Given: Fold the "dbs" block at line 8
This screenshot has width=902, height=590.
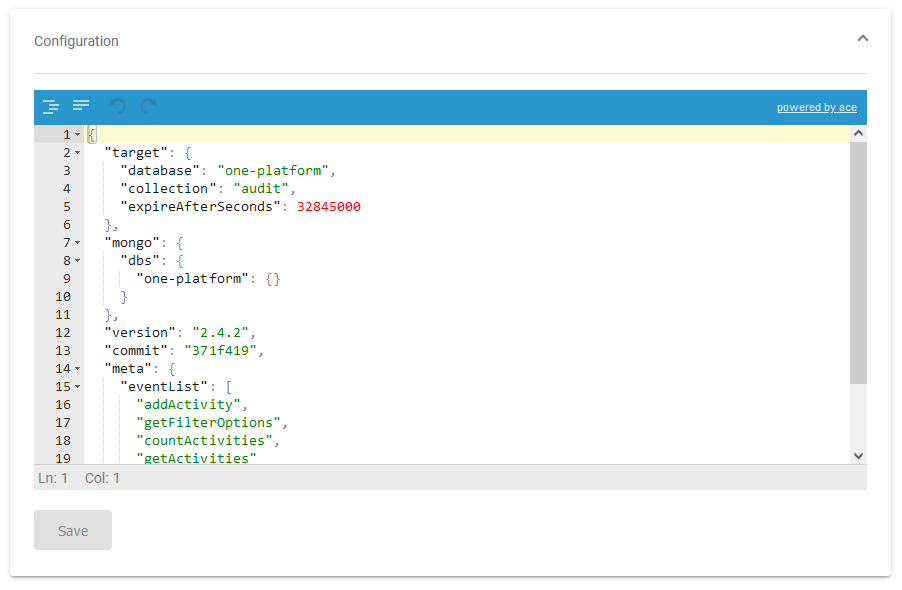Looking at the screenshot, I should click(x=76, y=260).
